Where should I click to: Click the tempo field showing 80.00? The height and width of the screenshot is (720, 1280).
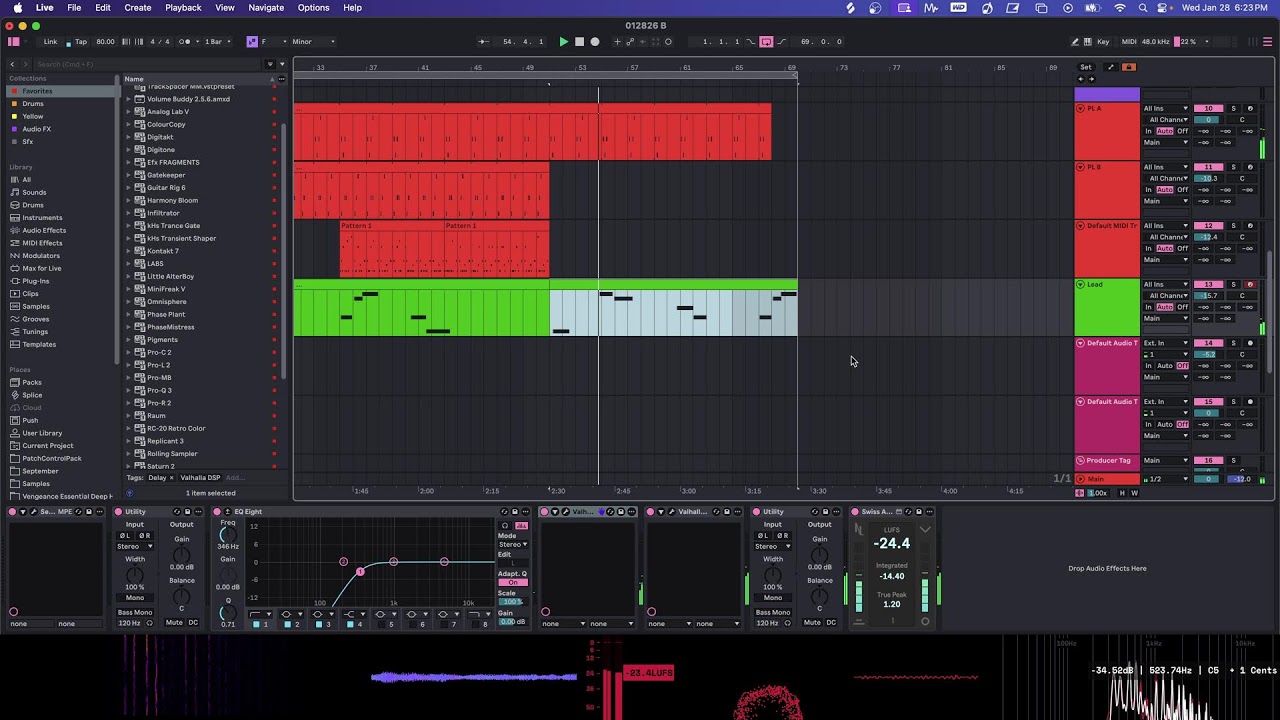click(105, 42)
